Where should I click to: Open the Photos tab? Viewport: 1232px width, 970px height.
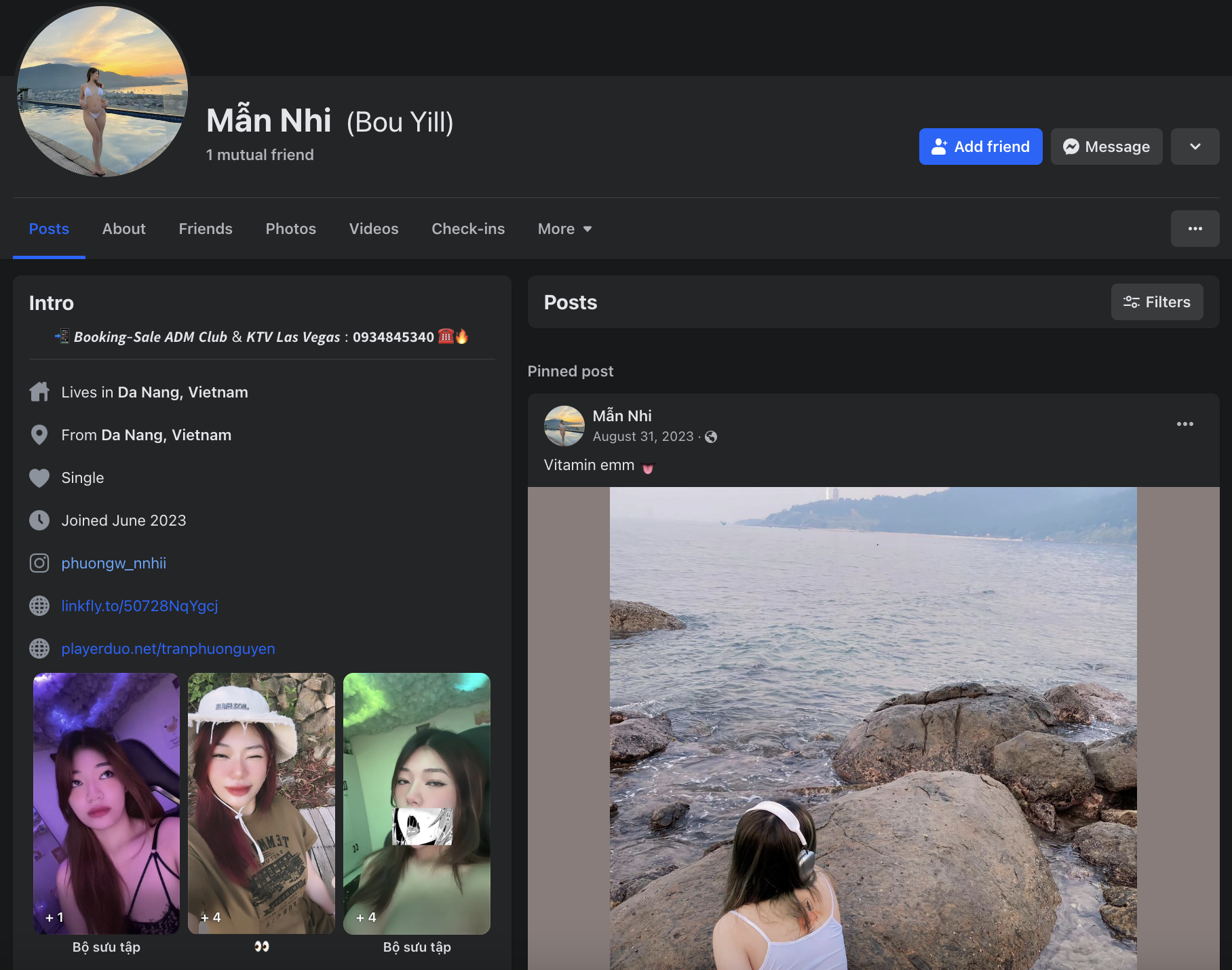[290, 229]
